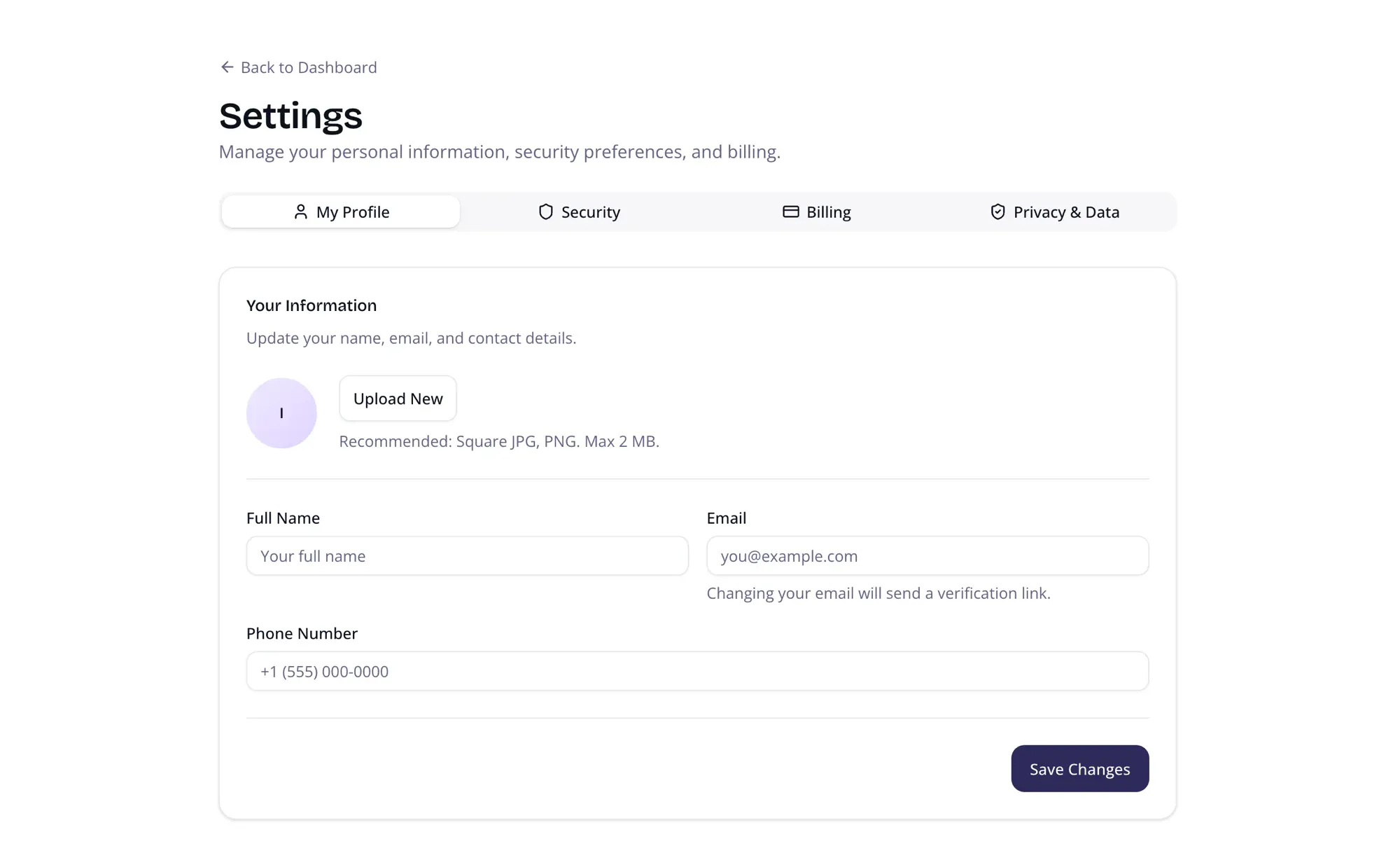Focus the field showing you@example.com placeholder
Viewport: 1400px width, 844px height.
[x=927, y=555]
